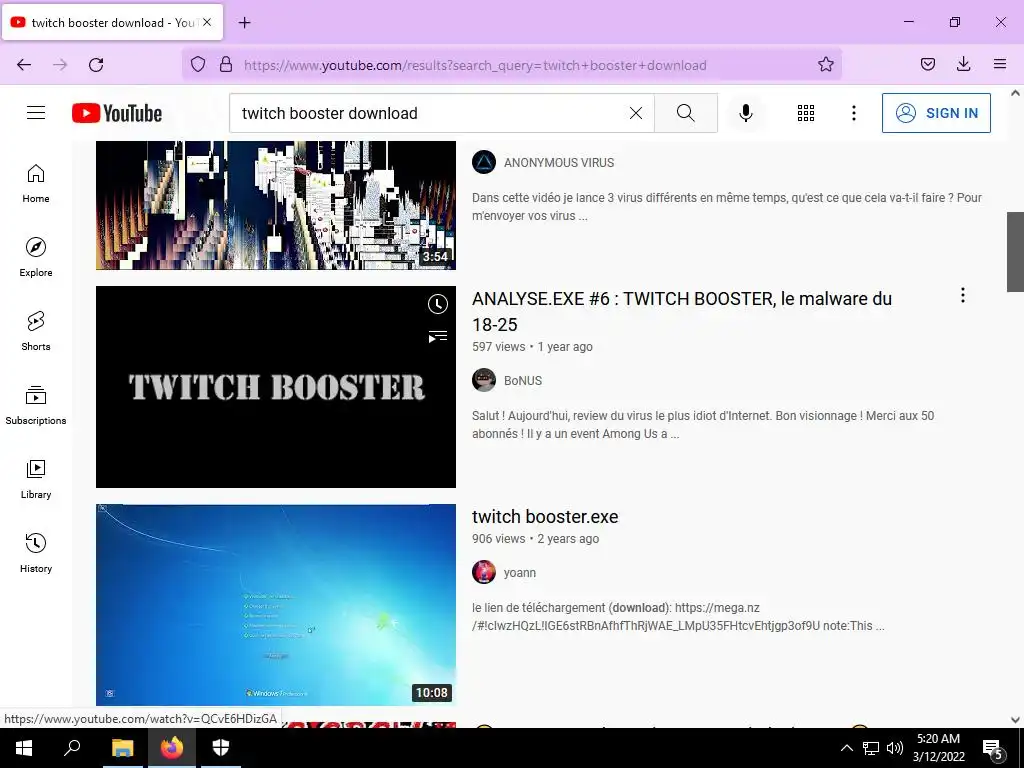Clear the search box text
1024x768 pixels.
pyautogui.click(x=635, y=113)
